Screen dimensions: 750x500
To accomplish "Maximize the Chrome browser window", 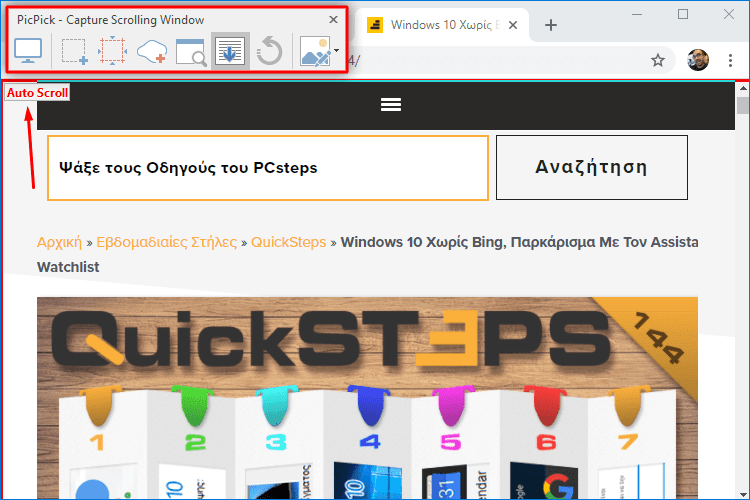I will 683,15.
